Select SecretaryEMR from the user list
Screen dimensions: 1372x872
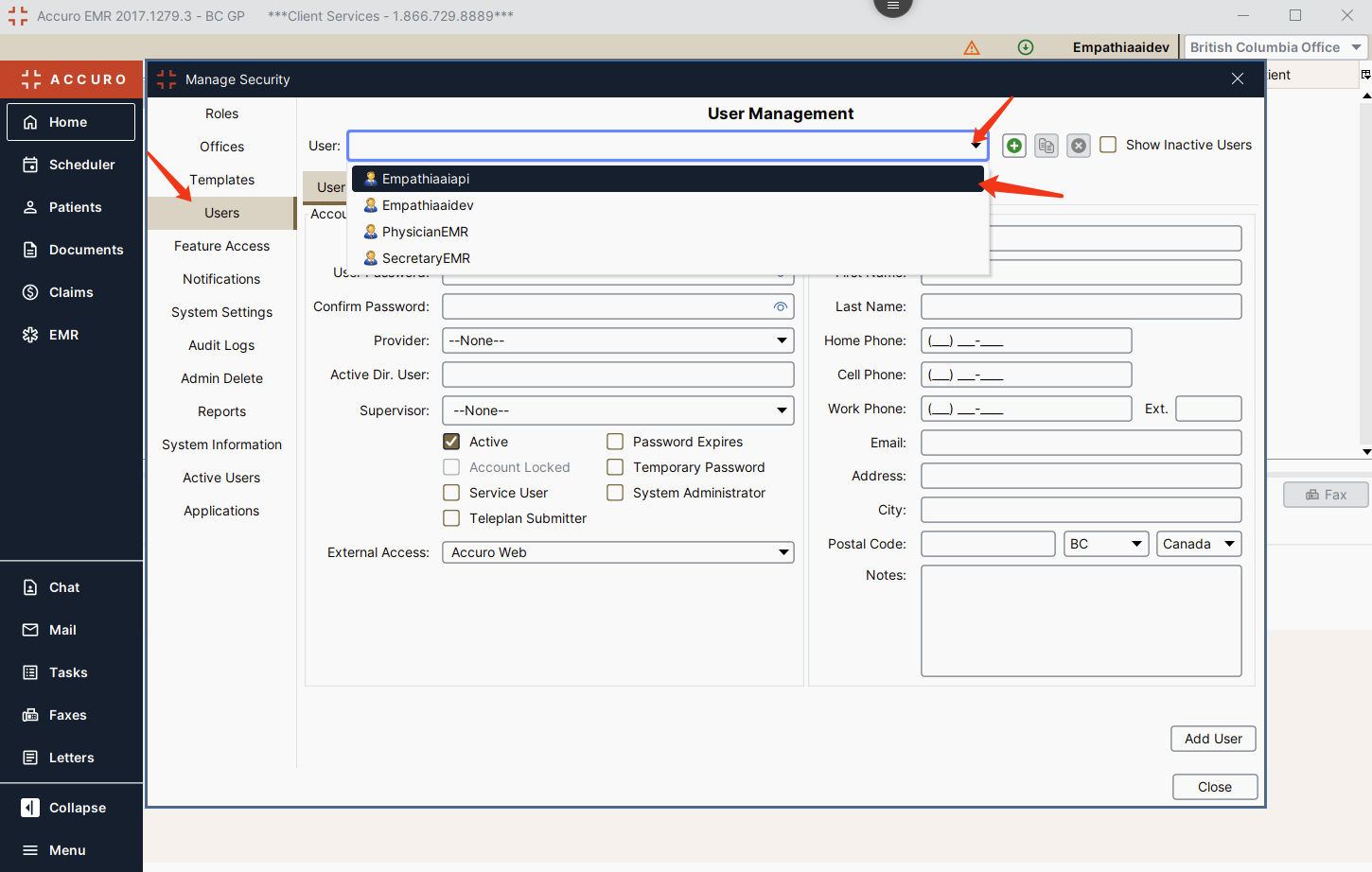pyautogui.click(x=668, y=258)
